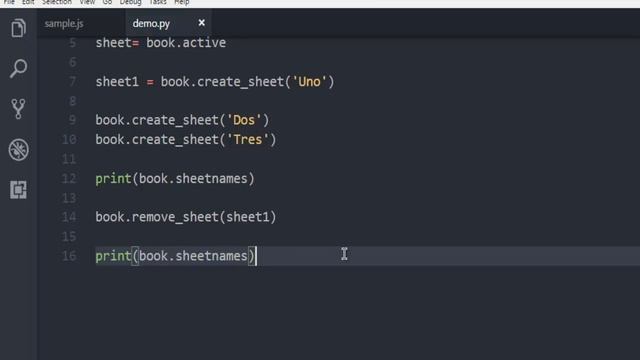Screen dimensions: 640x360
Task: Click empty line number 11
Action: [x=69, y=159]
